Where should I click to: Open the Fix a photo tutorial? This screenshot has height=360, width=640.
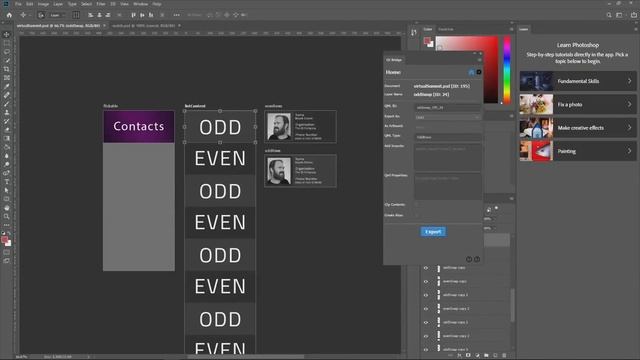click(578, 104)
